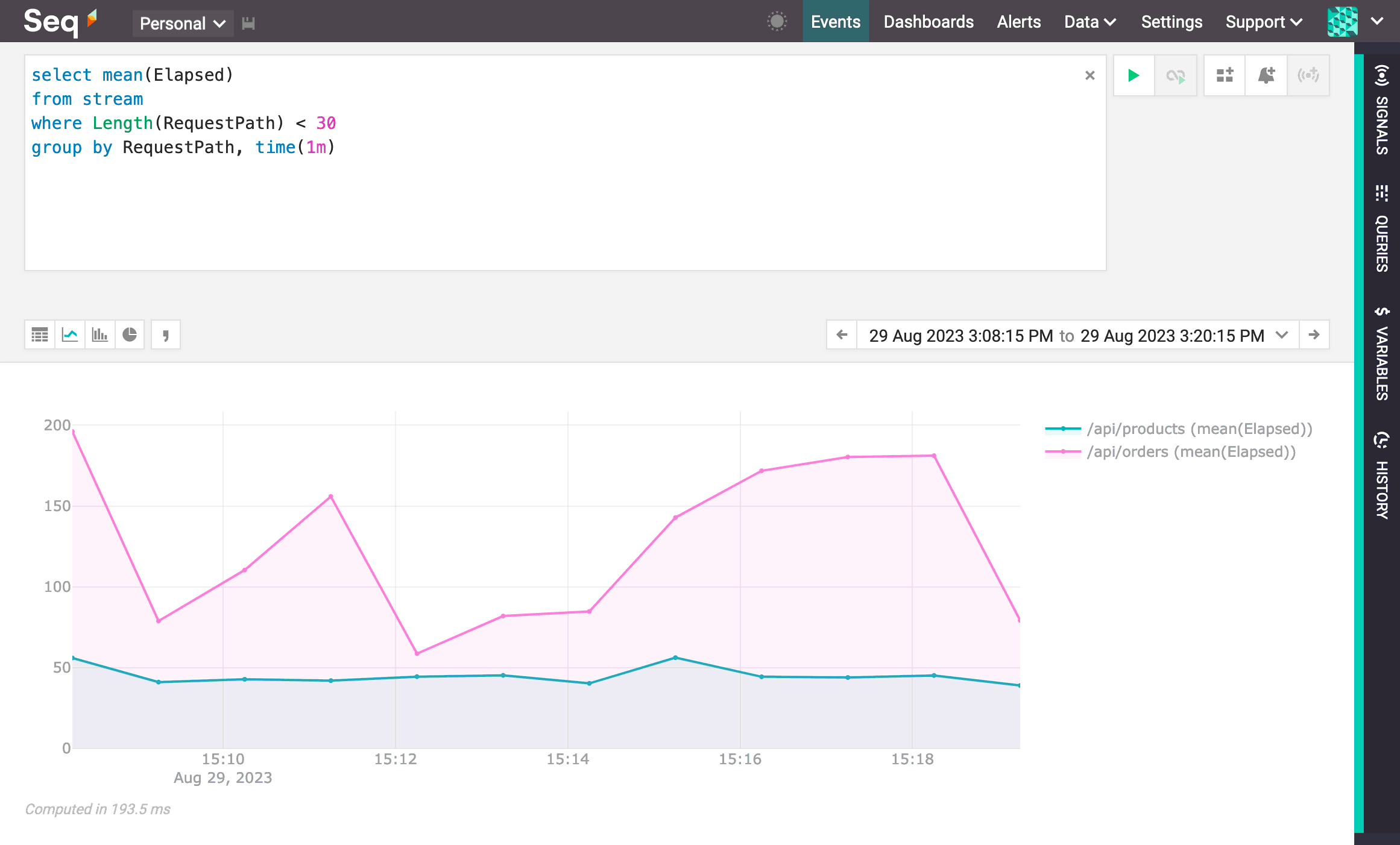Click inside the query text editor
This screenshot has width=1400, height=845.
[565, 163]
